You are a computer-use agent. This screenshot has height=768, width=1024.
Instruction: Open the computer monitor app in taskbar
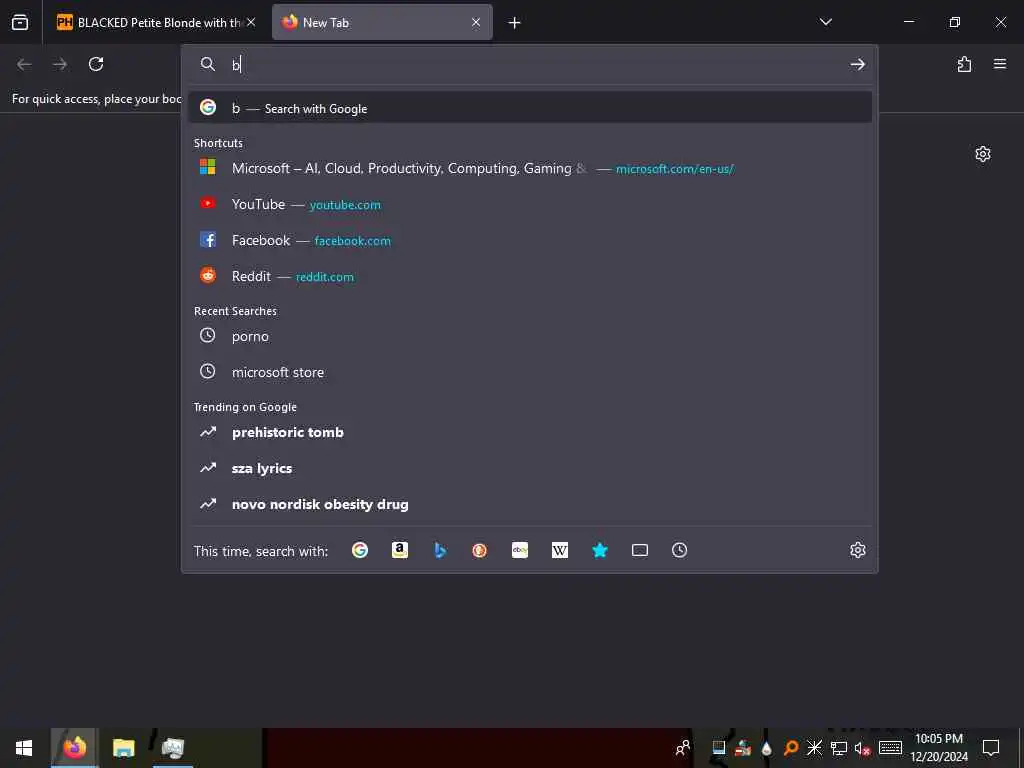pos(173,748)
